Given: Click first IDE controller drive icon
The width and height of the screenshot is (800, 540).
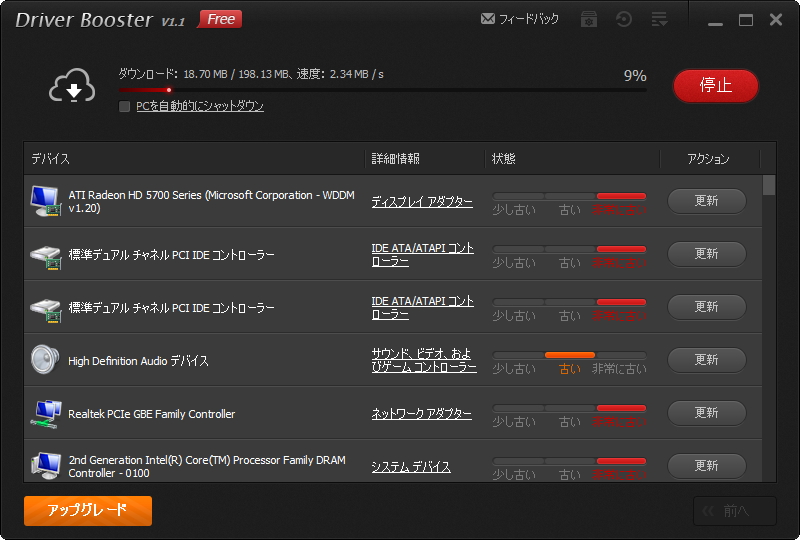Looking at the screenshot, I should click(x=46, y=257).
